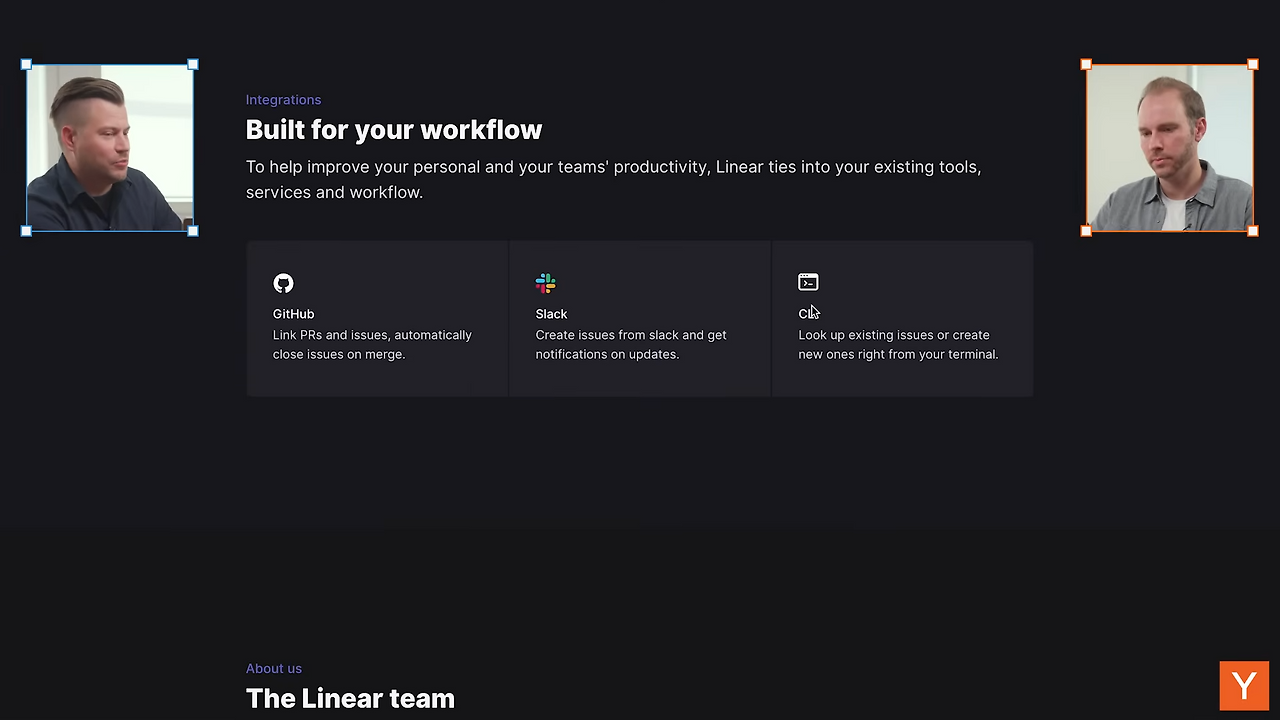Click "The Linear team" heading
Screen dimensions: 1280x720
pos(350,698)
